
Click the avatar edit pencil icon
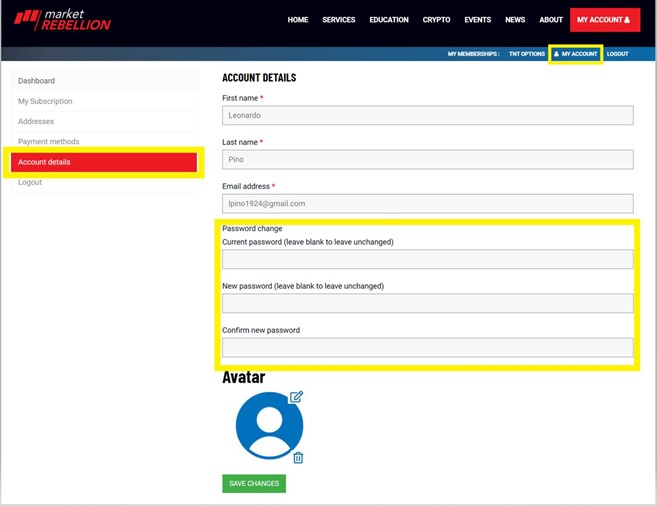click(x=296, y=397)
